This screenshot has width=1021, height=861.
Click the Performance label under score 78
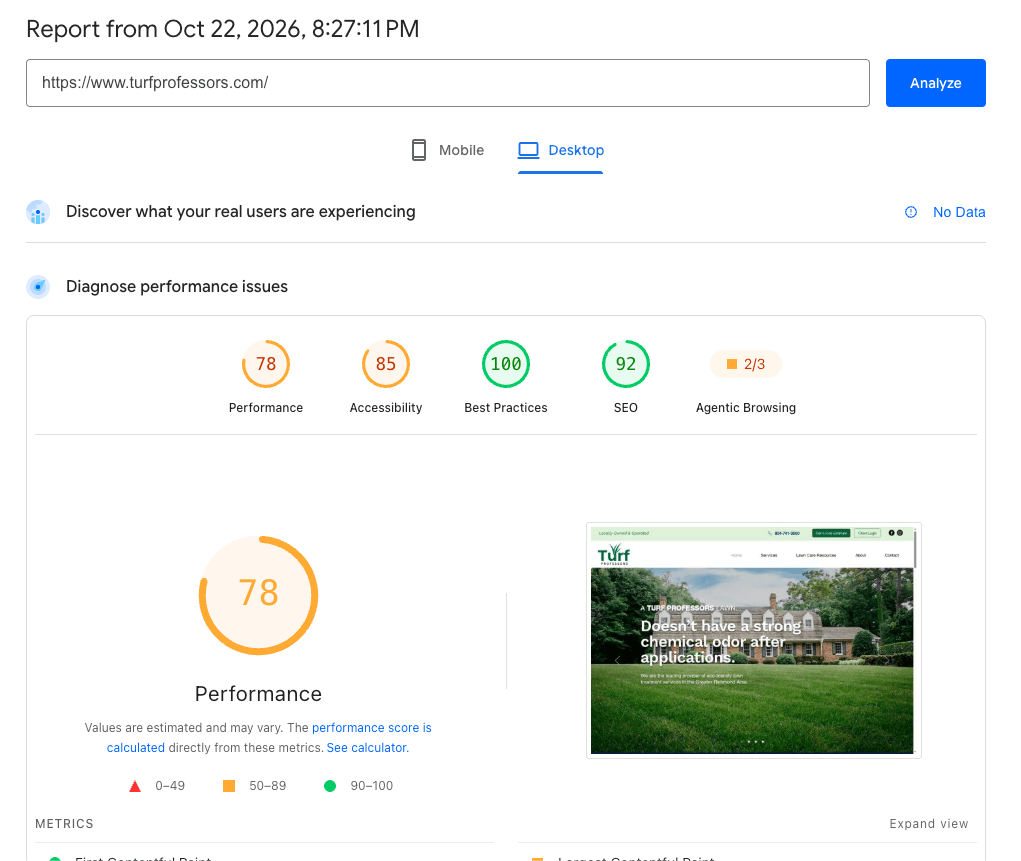coord(266,408)
